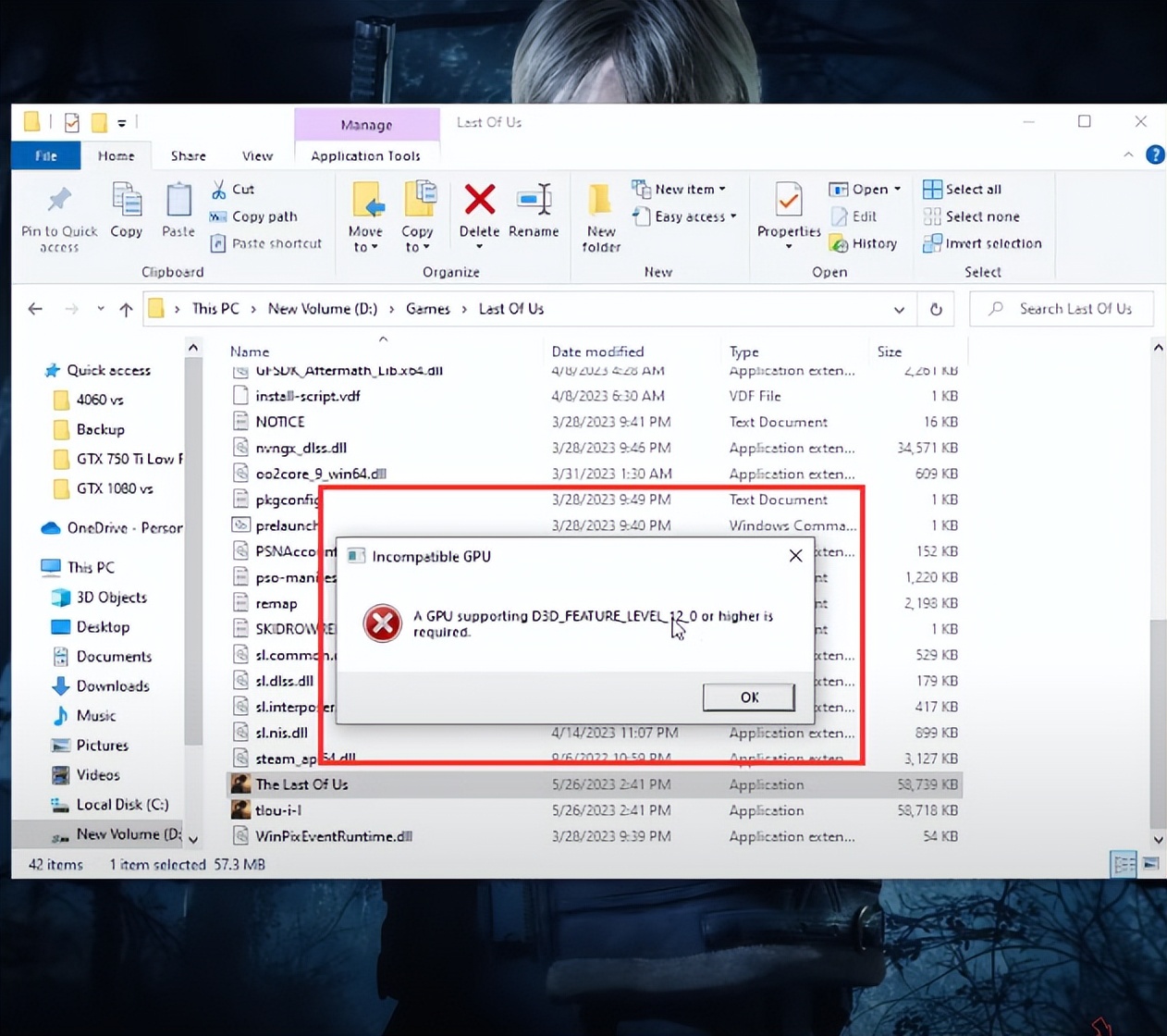
Task: Click Edit in Open group
Action: [x=854, y=216]
